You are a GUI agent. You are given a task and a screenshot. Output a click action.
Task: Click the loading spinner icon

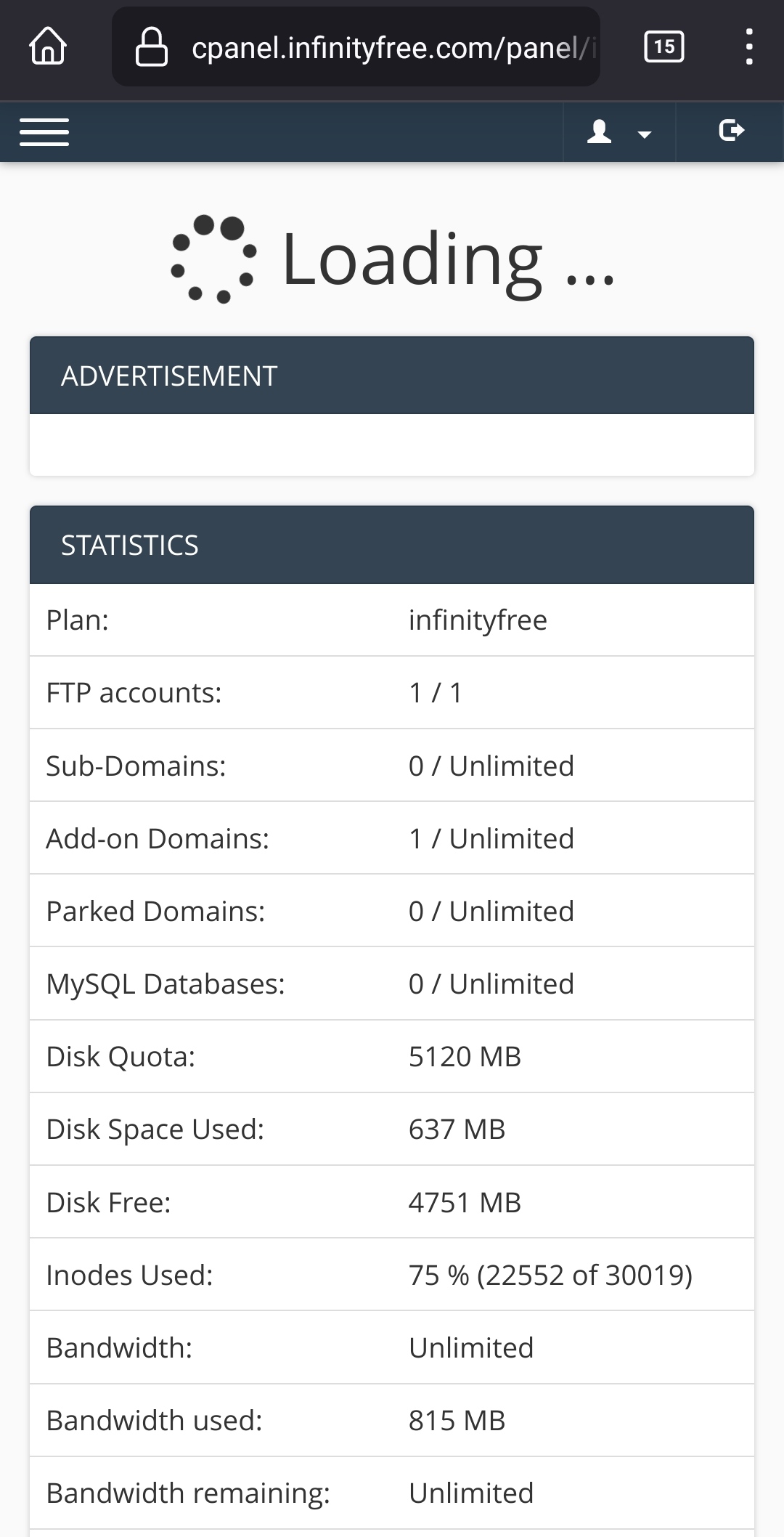coord(213,259)
